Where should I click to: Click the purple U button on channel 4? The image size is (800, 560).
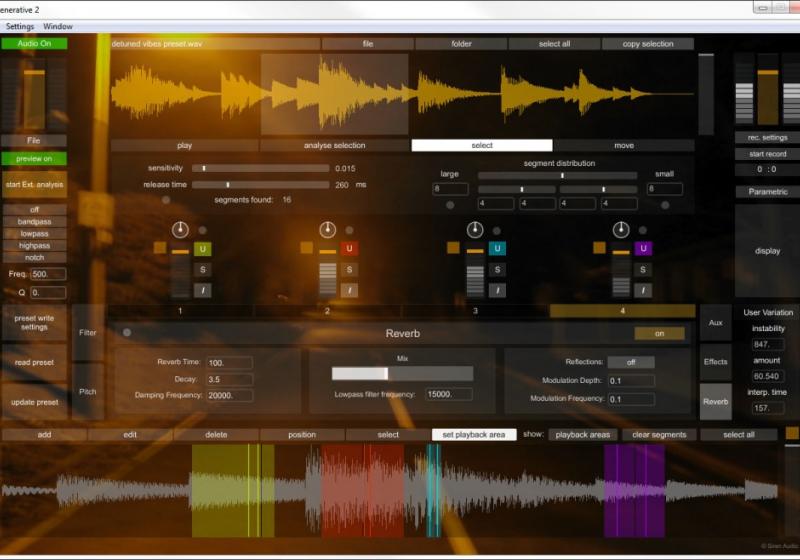643,249
